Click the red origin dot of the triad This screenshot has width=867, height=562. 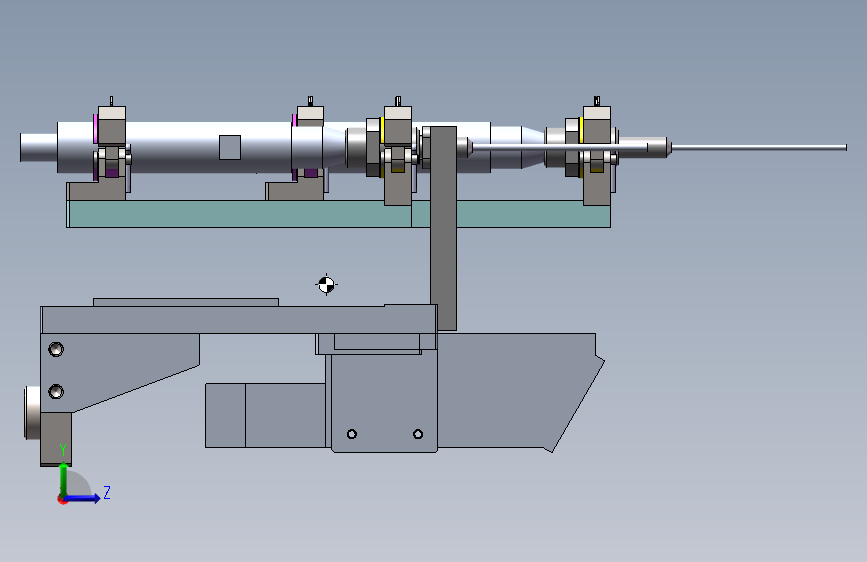(62, 499)
